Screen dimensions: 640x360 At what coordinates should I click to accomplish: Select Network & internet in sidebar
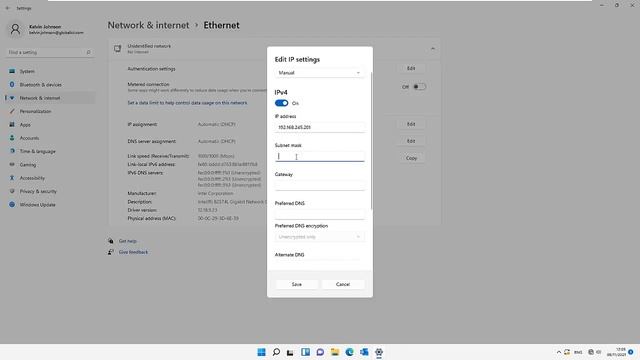50,98
